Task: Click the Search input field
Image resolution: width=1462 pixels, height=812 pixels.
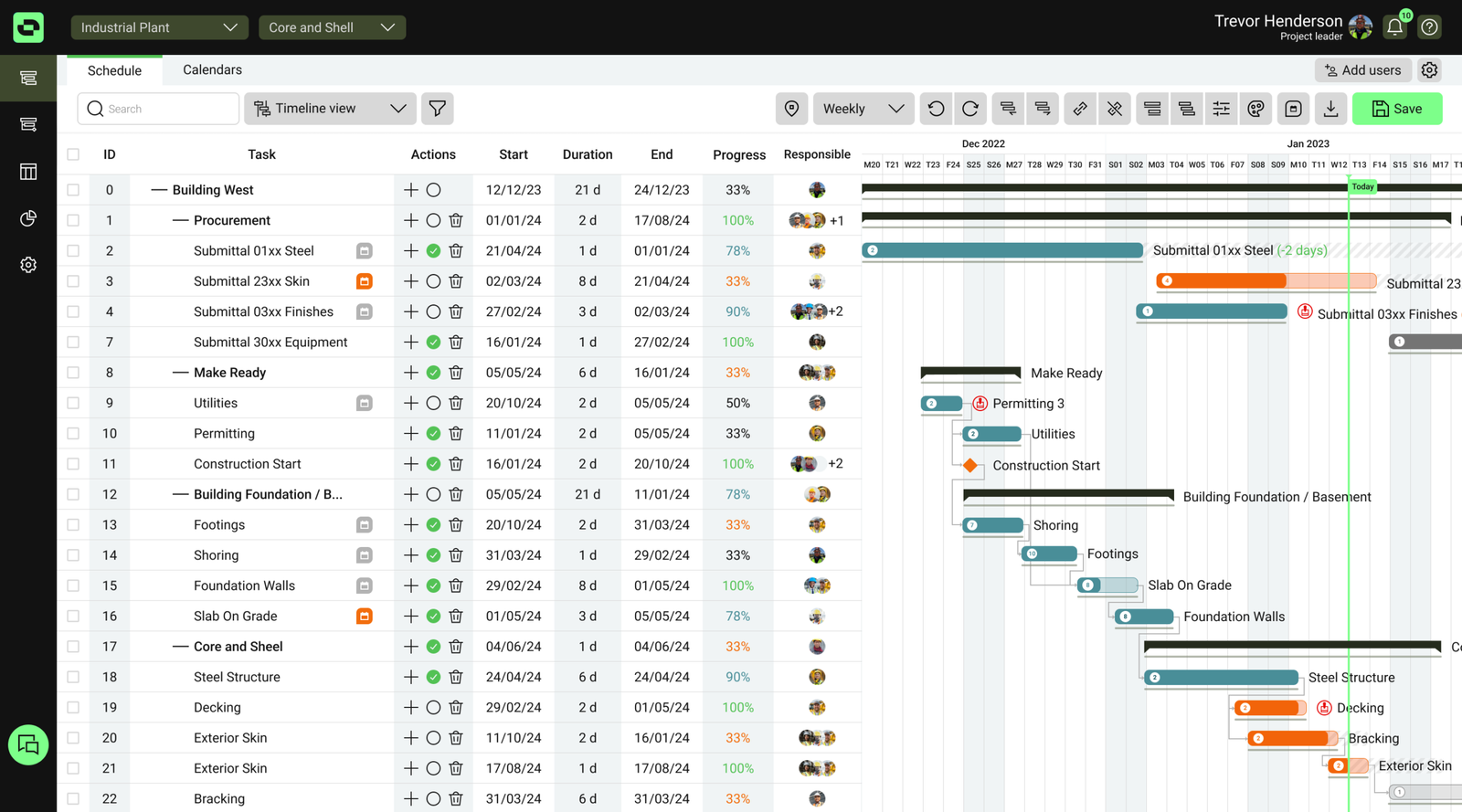Action: point(158,109)
